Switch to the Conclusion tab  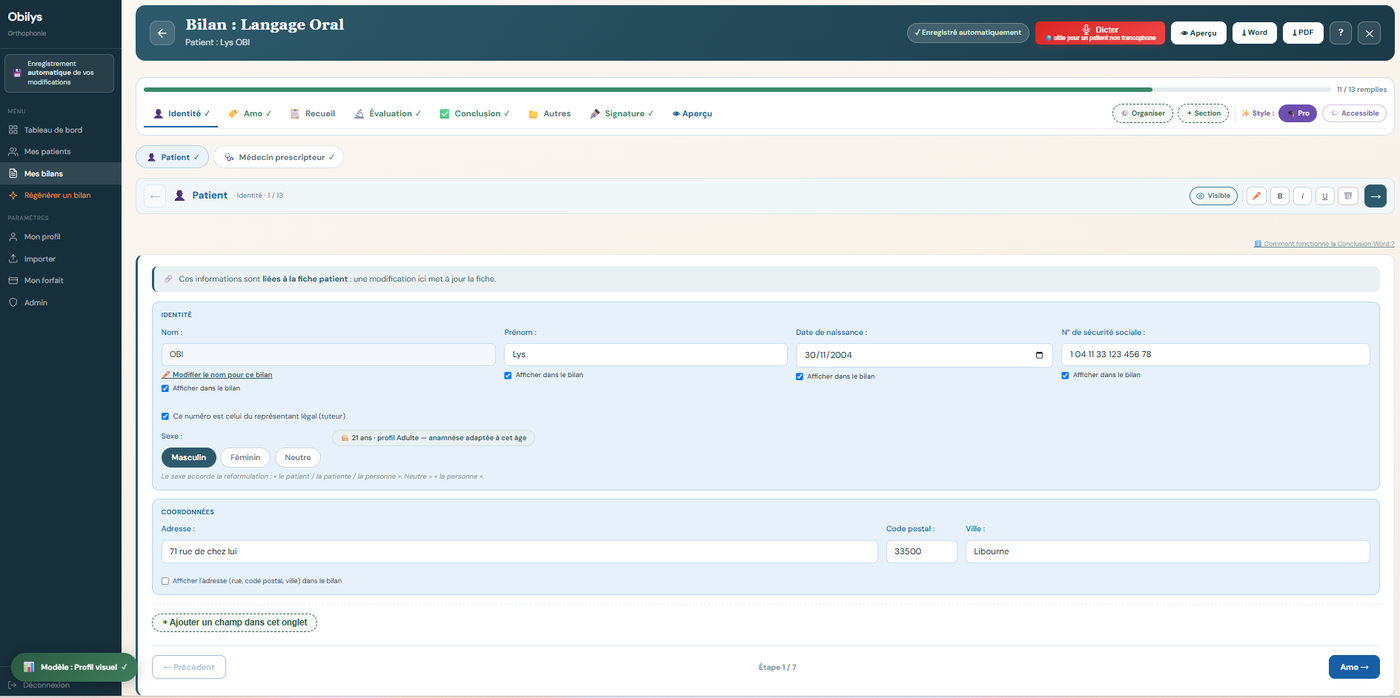tap(475, 114)
